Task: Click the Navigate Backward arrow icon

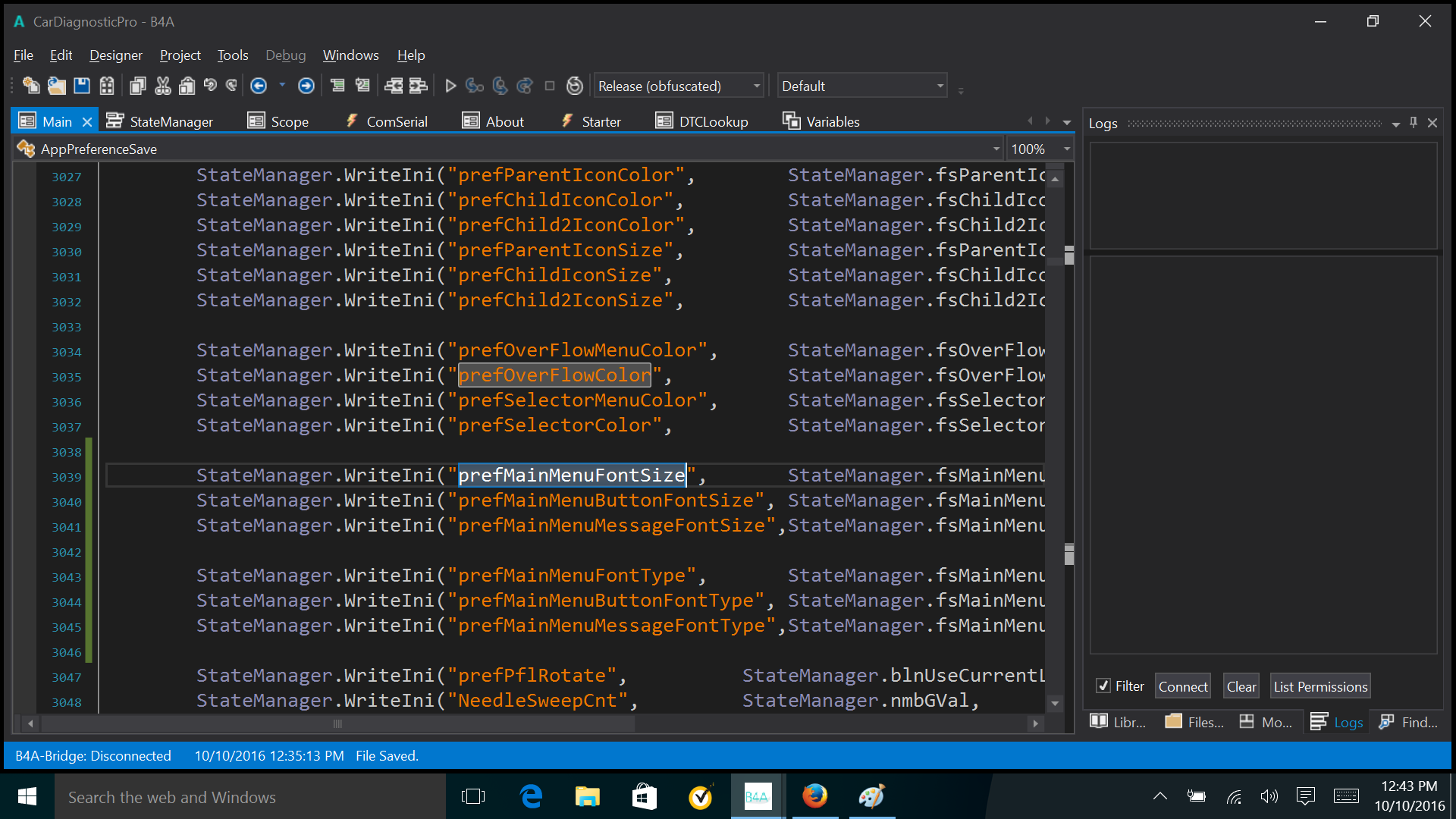Action: 259,86
